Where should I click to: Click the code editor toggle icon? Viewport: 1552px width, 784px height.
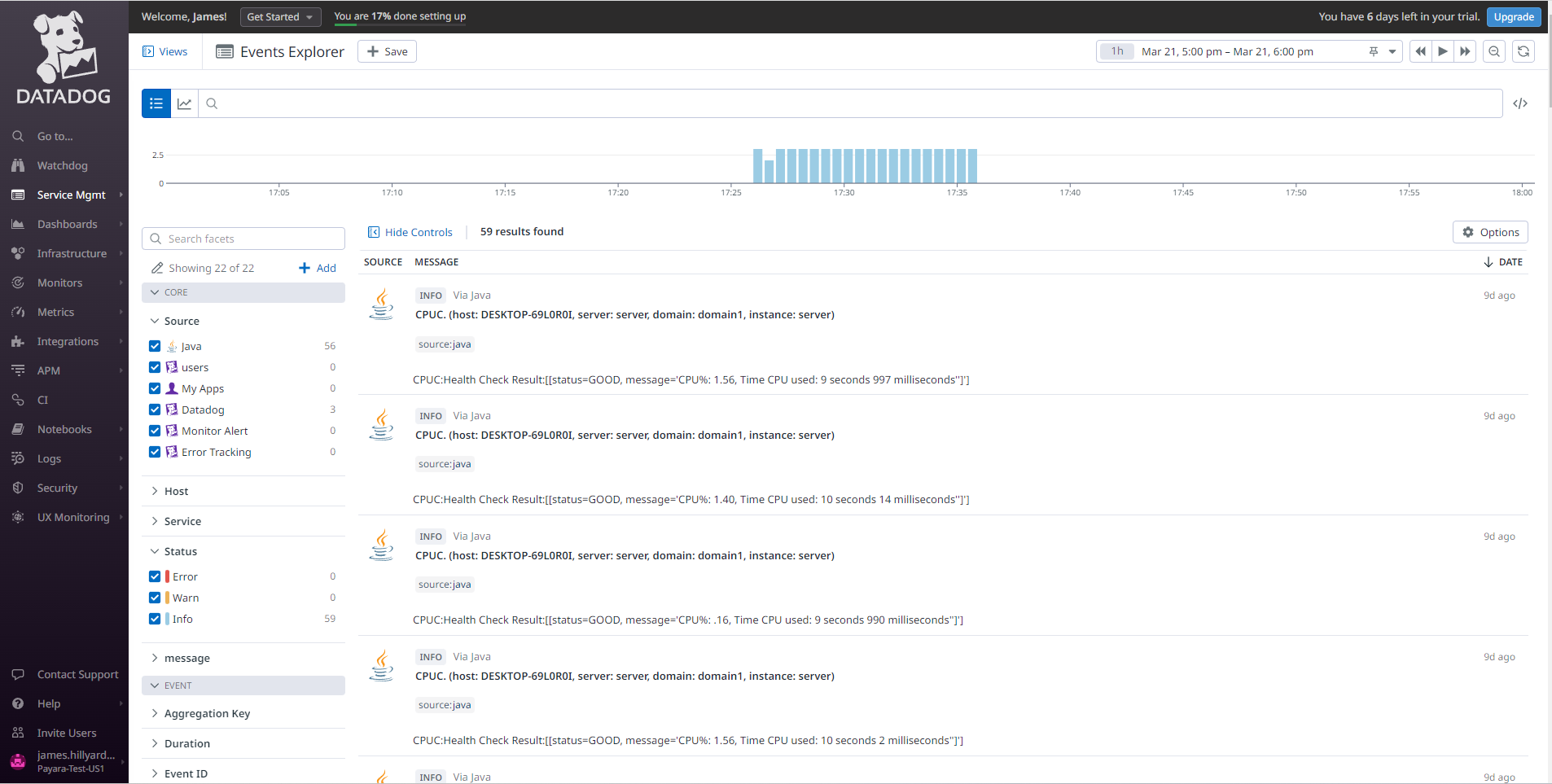point(1520,103)
